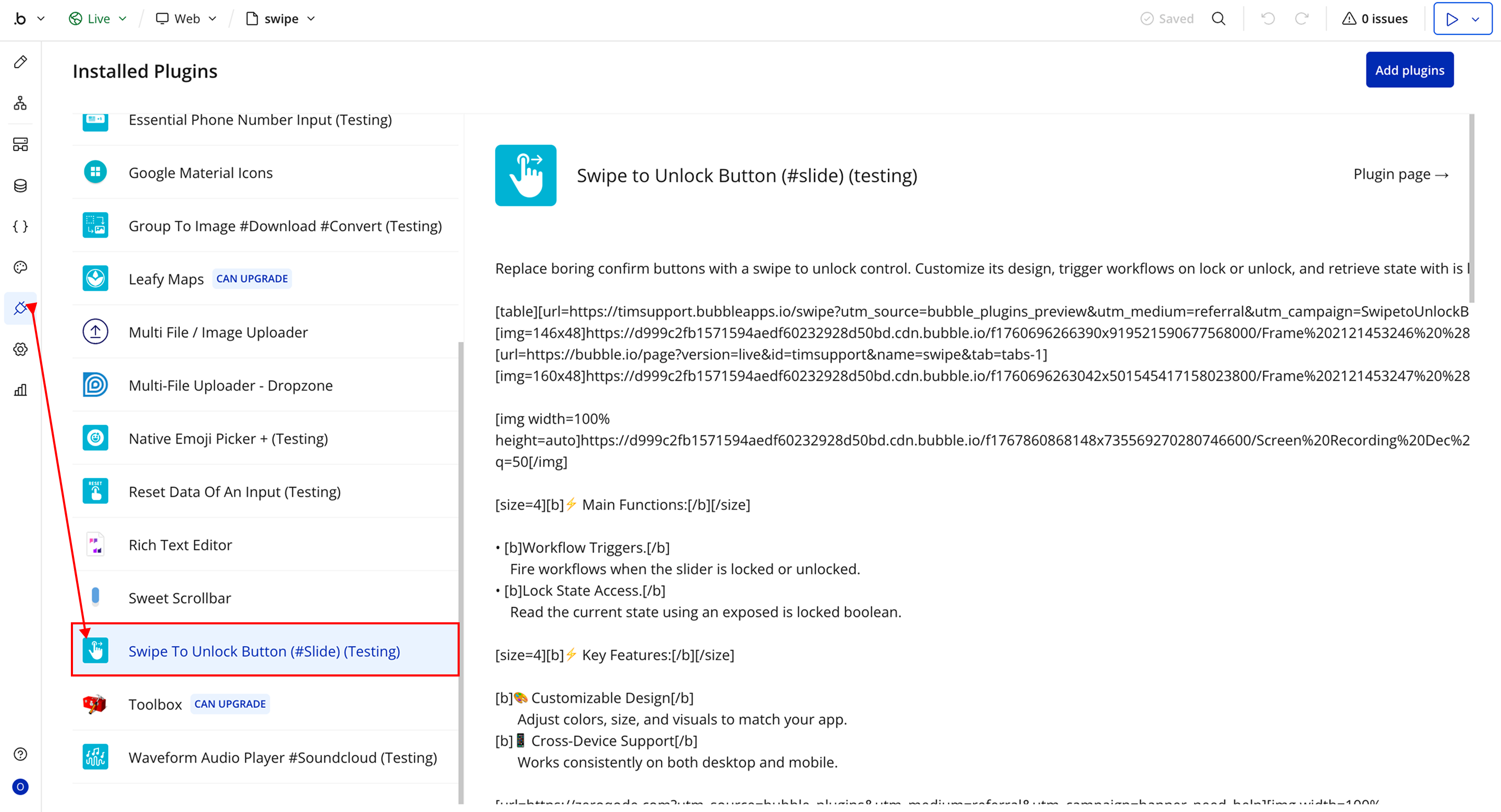Open the Data tab database icon

coord(20,186)
